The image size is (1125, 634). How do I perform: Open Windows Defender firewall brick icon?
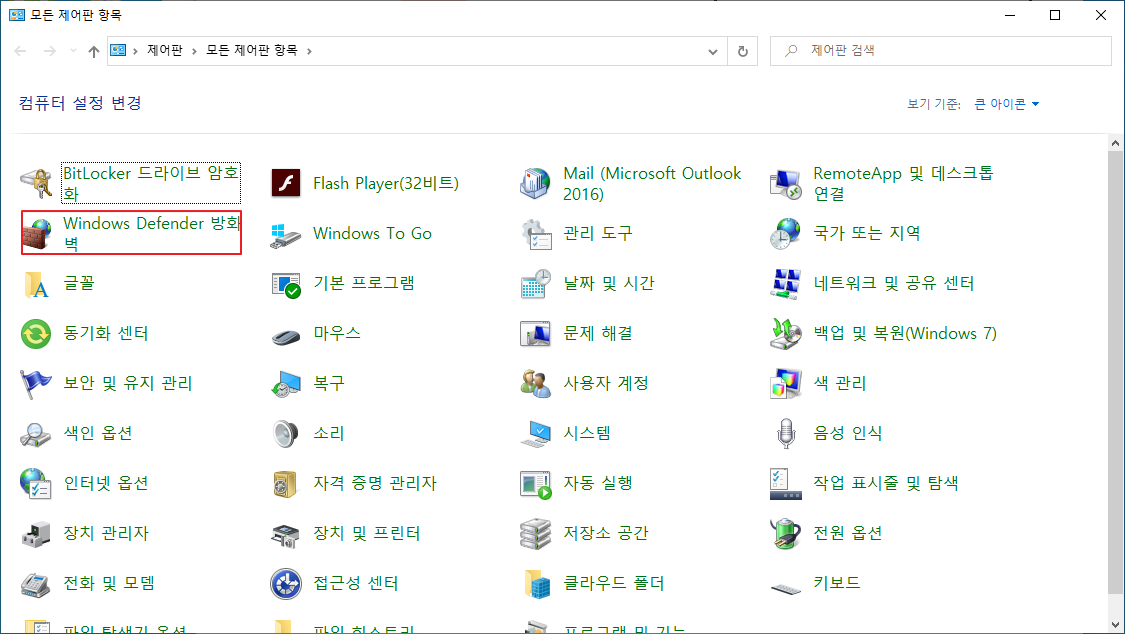tap(36, 234)
